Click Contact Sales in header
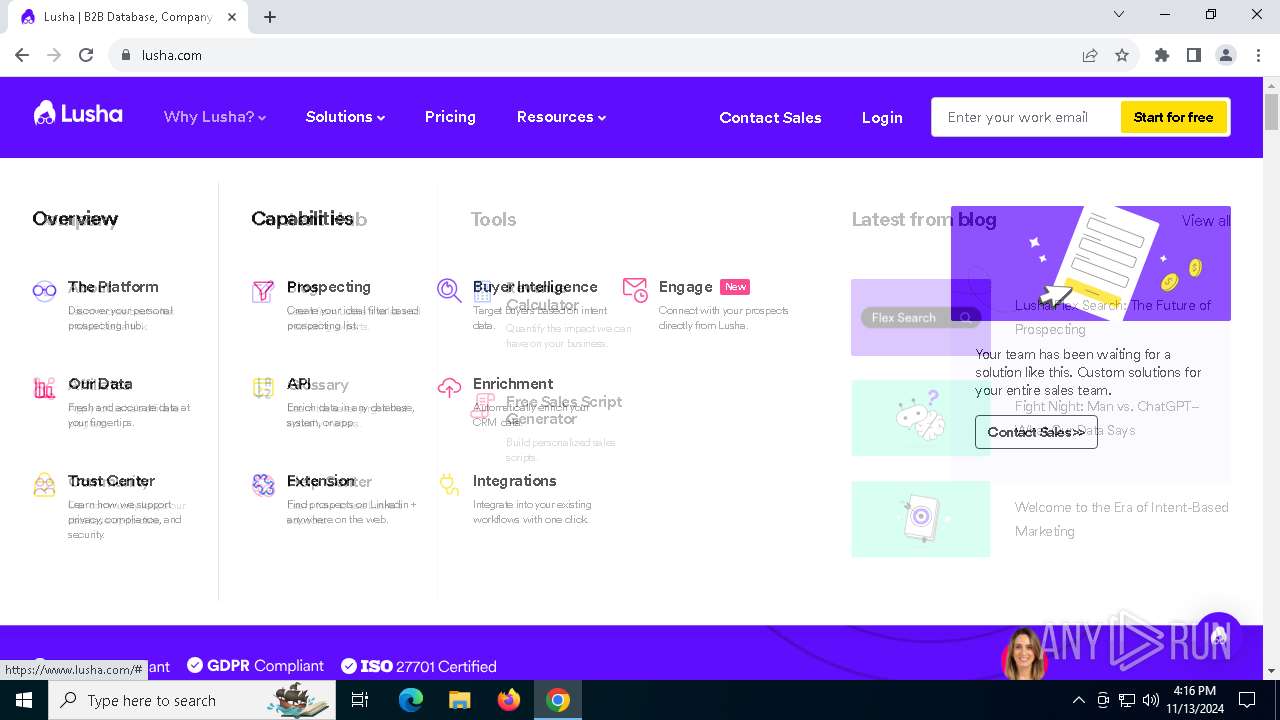The image size is (1280, 720). coord(770,117)
